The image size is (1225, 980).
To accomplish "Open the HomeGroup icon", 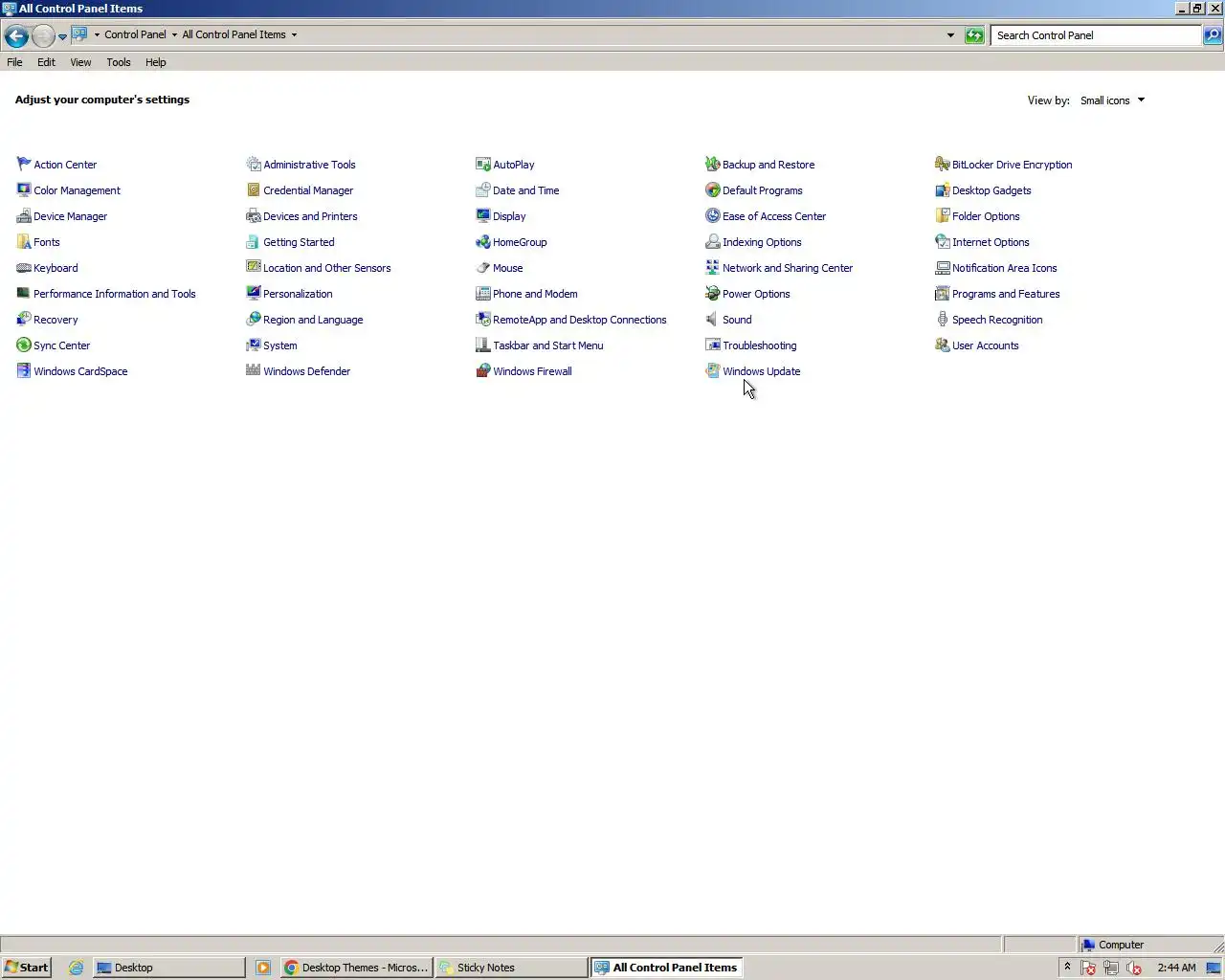I will [x=483, y=242].
